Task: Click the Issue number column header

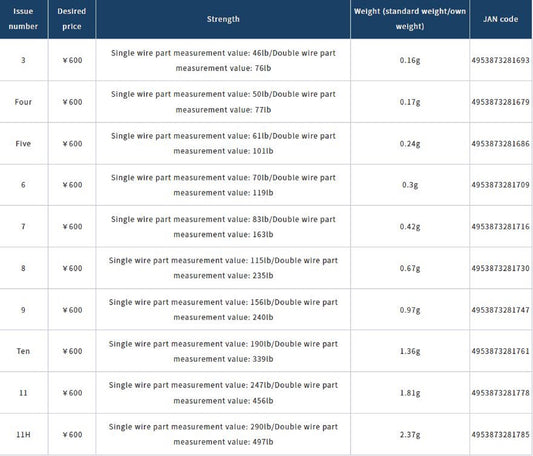Action: coord(23,19)
